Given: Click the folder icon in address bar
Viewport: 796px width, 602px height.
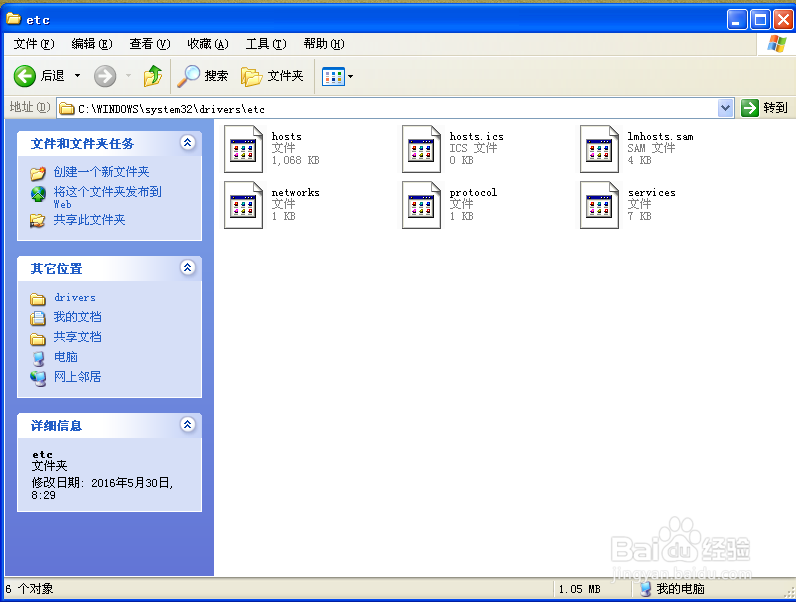Looking at the screenshot, I should (x=67, y=109).
